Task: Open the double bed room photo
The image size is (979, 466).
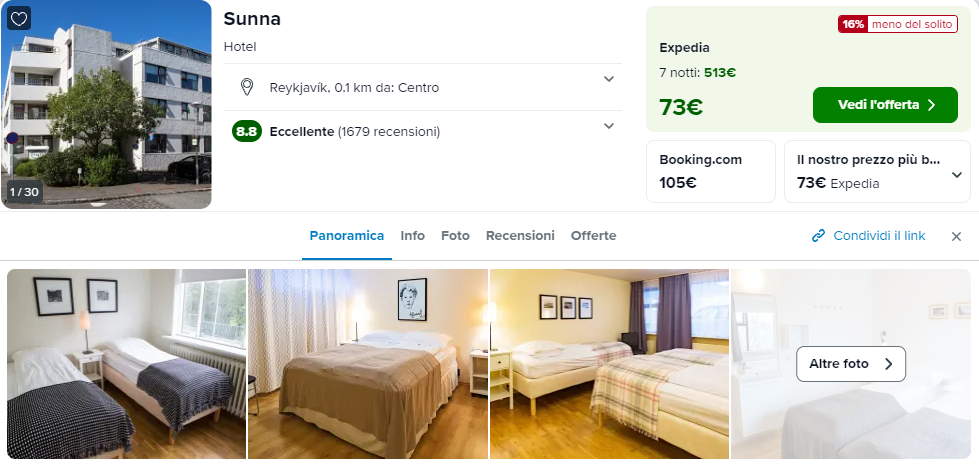Action: coord(368,364)
